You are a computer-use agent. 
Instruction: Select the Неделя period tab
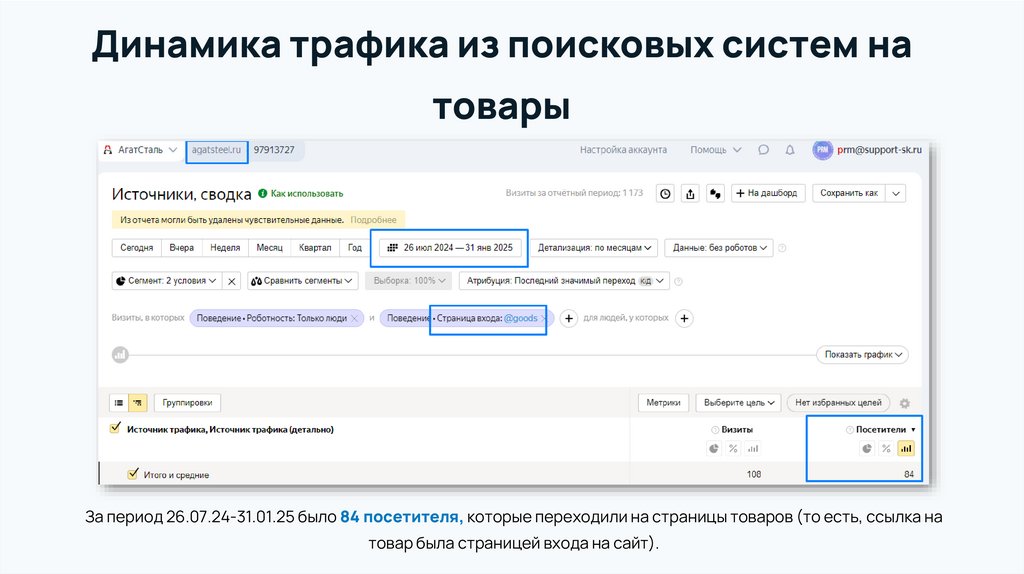(x=225, y=248)
